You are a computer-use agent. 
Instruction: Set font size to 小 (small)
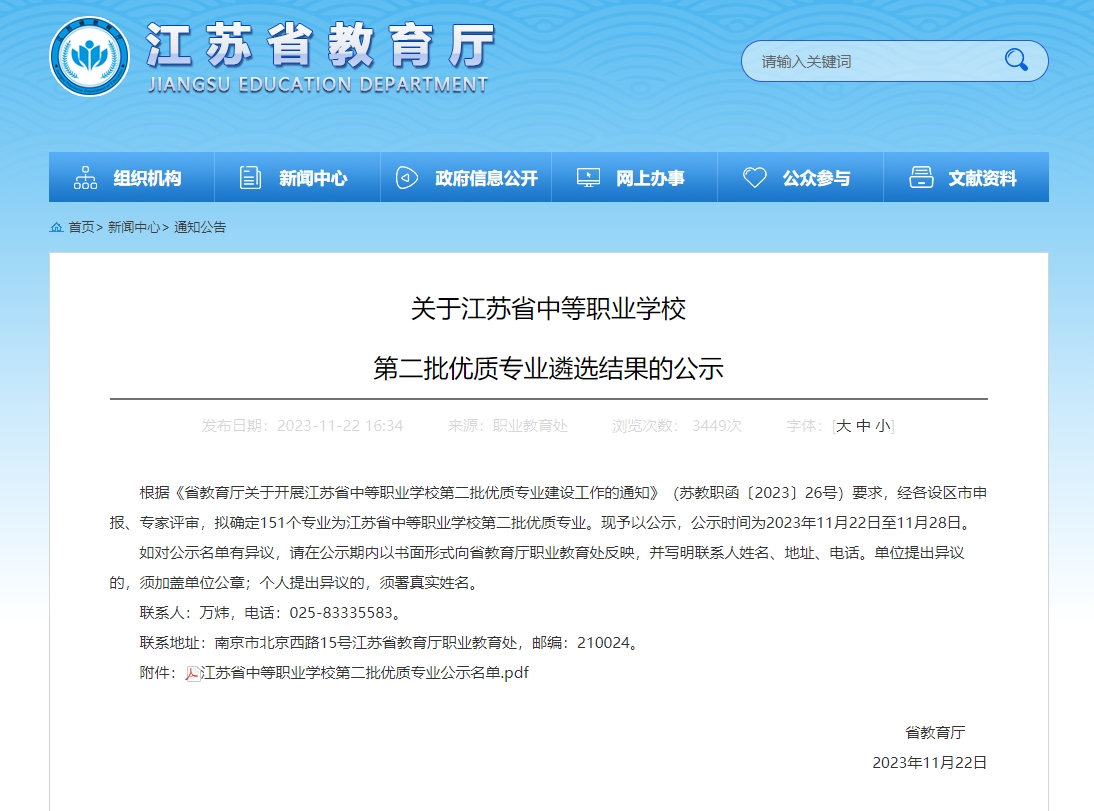pos(882,426)
